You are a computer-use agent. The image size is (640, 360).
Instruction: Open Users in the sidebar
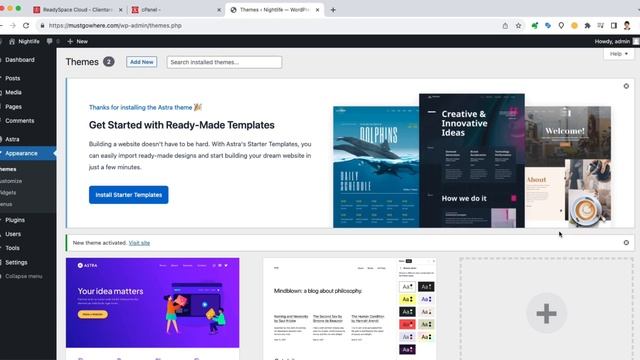[13, 234]
